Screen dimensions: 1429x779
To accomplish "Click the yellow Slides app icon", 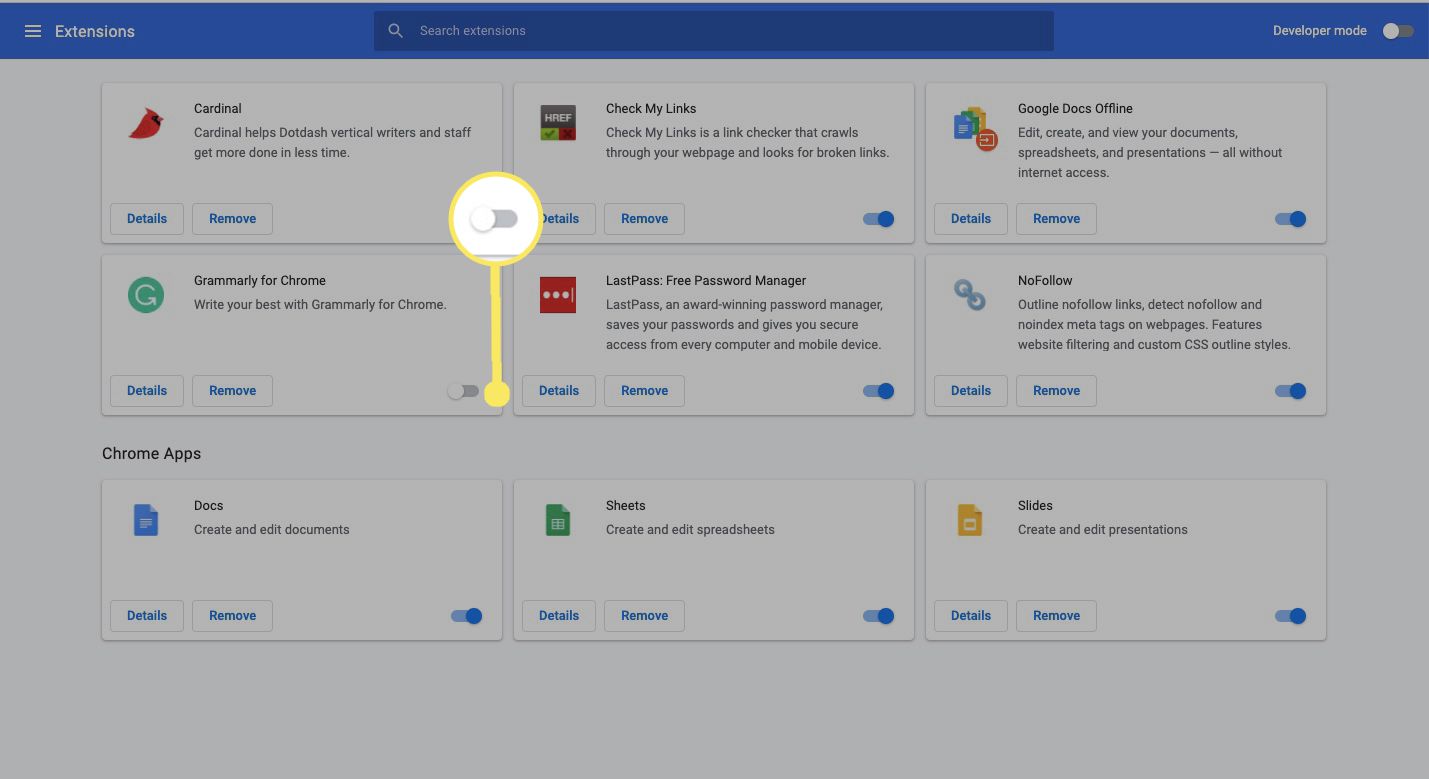I will coord(970,520).
